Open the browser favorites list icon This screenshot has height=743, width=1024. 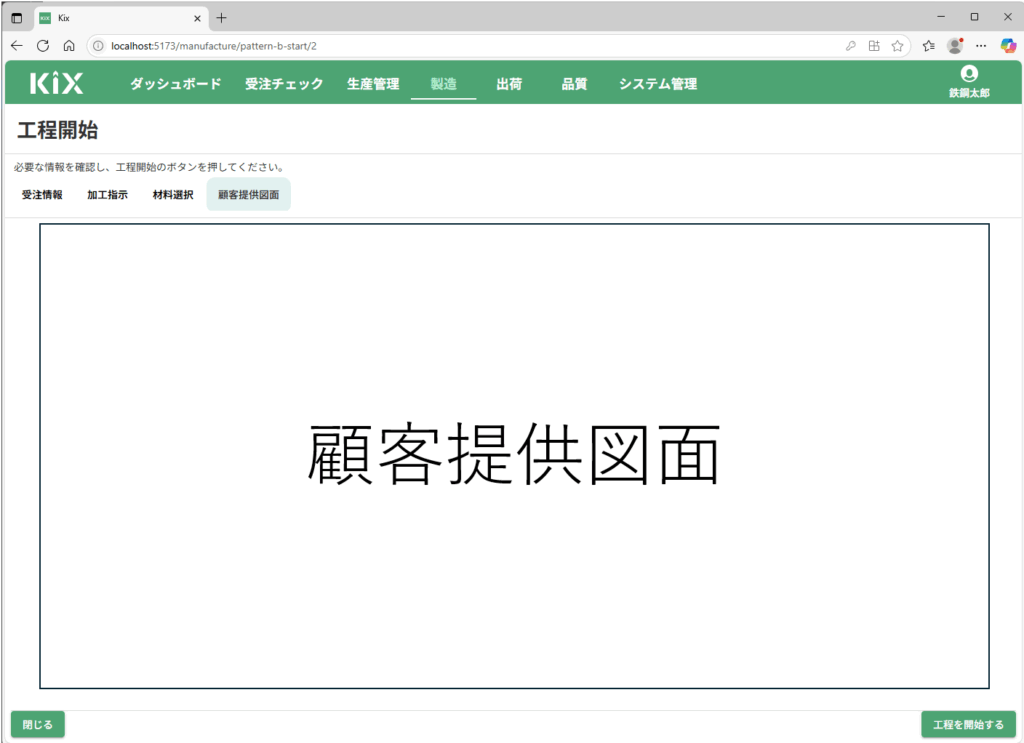coord(929,46)
